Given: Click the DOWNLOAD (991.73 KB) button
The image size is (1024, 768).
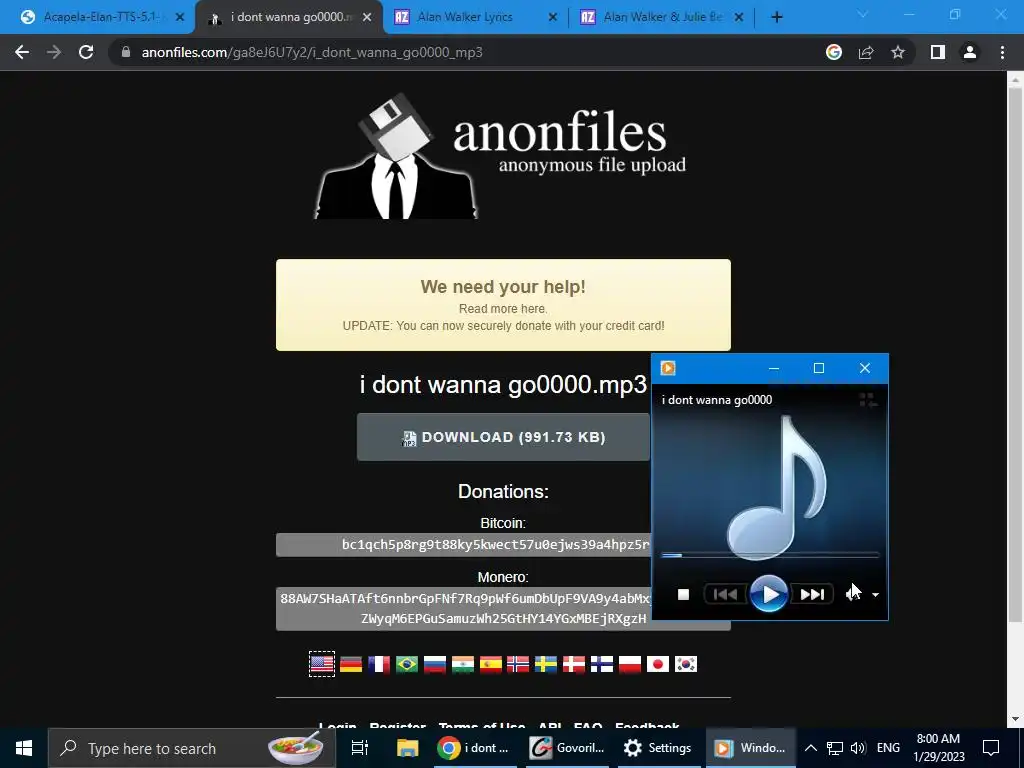Looking at the screenshot, I should tap(503, 437).
